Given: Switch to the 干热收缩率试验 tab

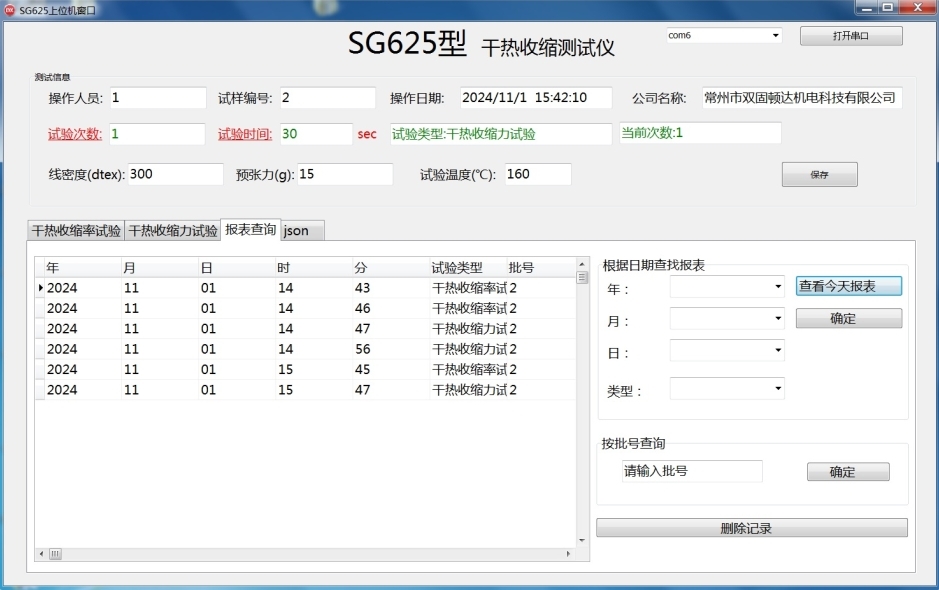Looking at the screenshot, I should (x=76, y=231).
